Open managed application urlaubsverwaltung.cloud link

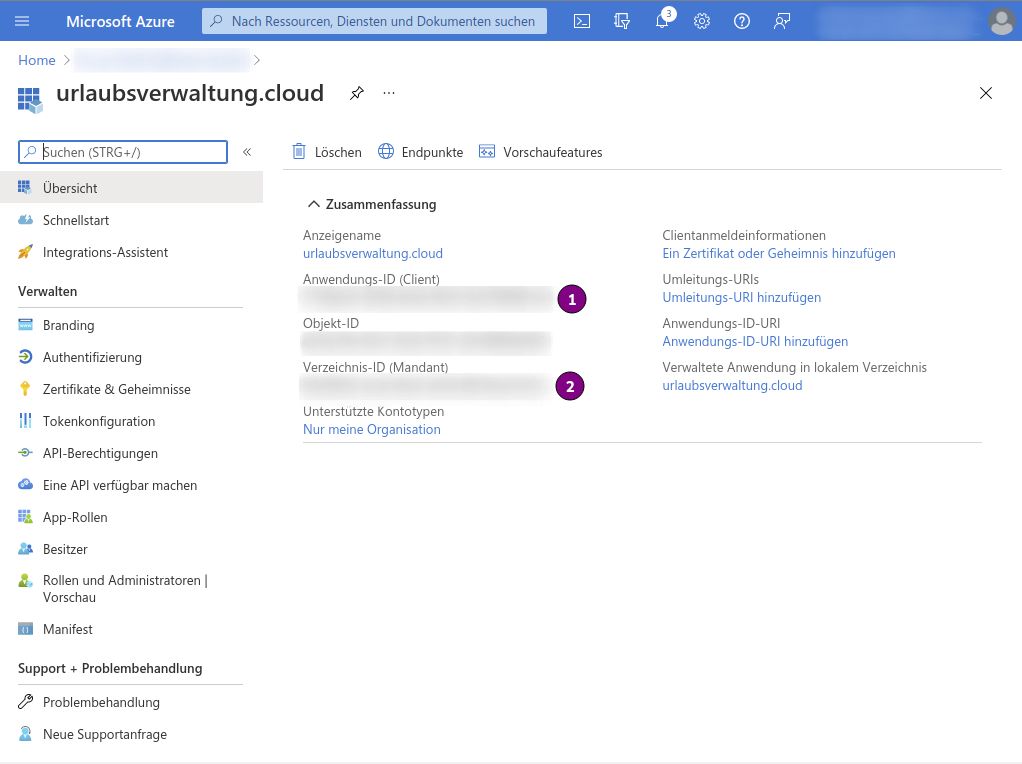(733, 385)
